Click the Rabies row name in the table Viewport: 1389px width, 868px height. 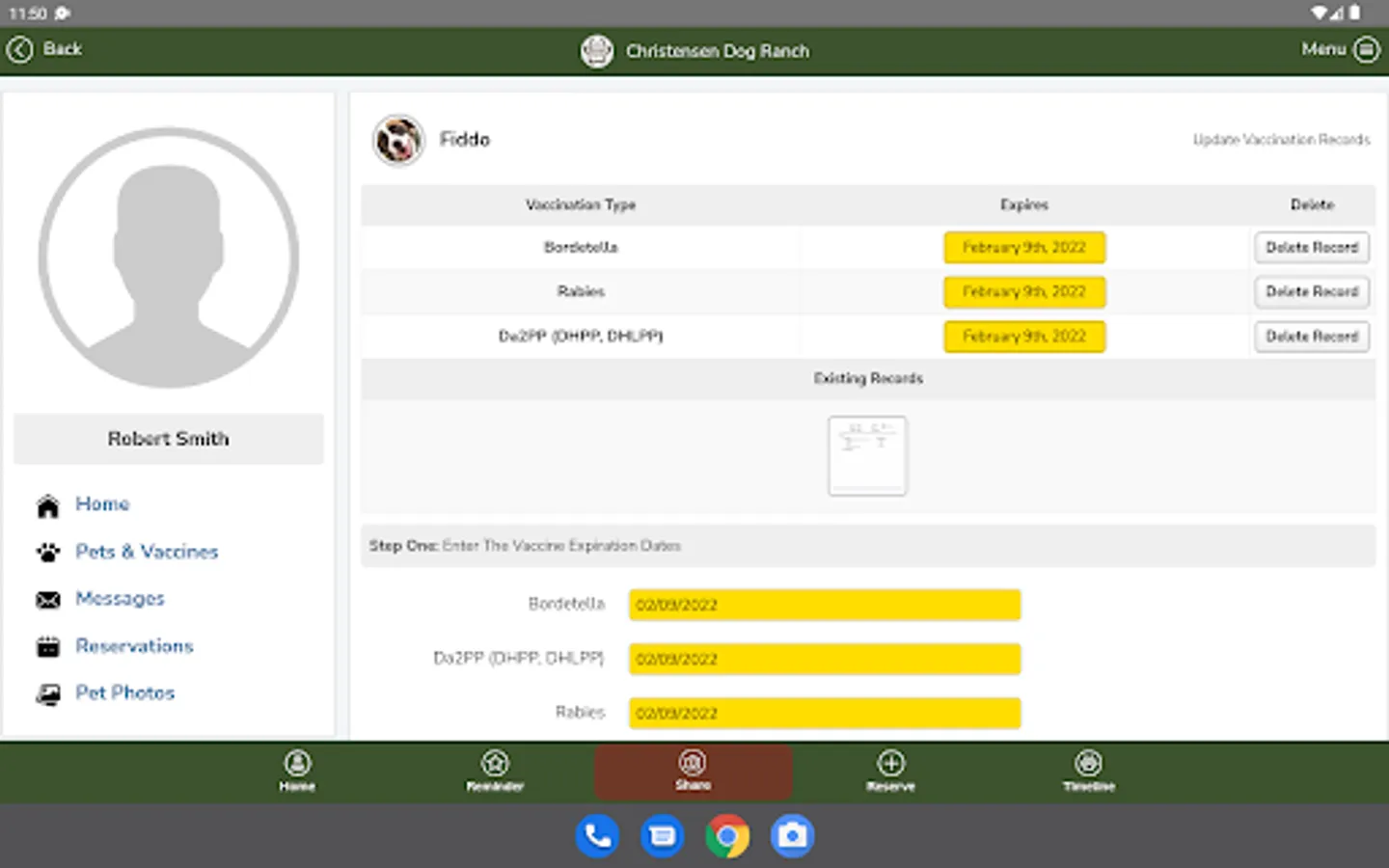581,292
